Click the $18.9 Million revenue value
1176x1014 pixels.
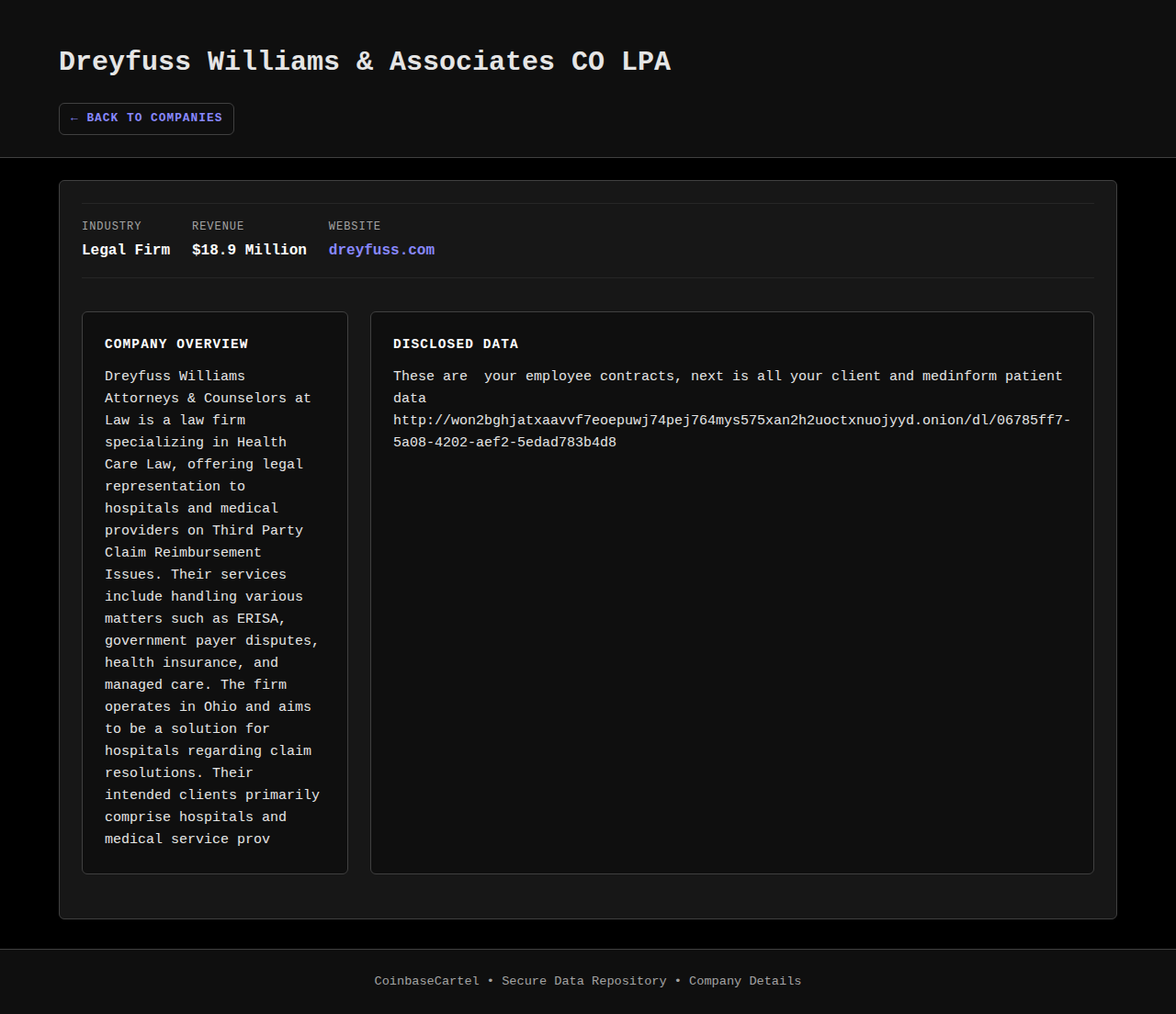[249, 250]
